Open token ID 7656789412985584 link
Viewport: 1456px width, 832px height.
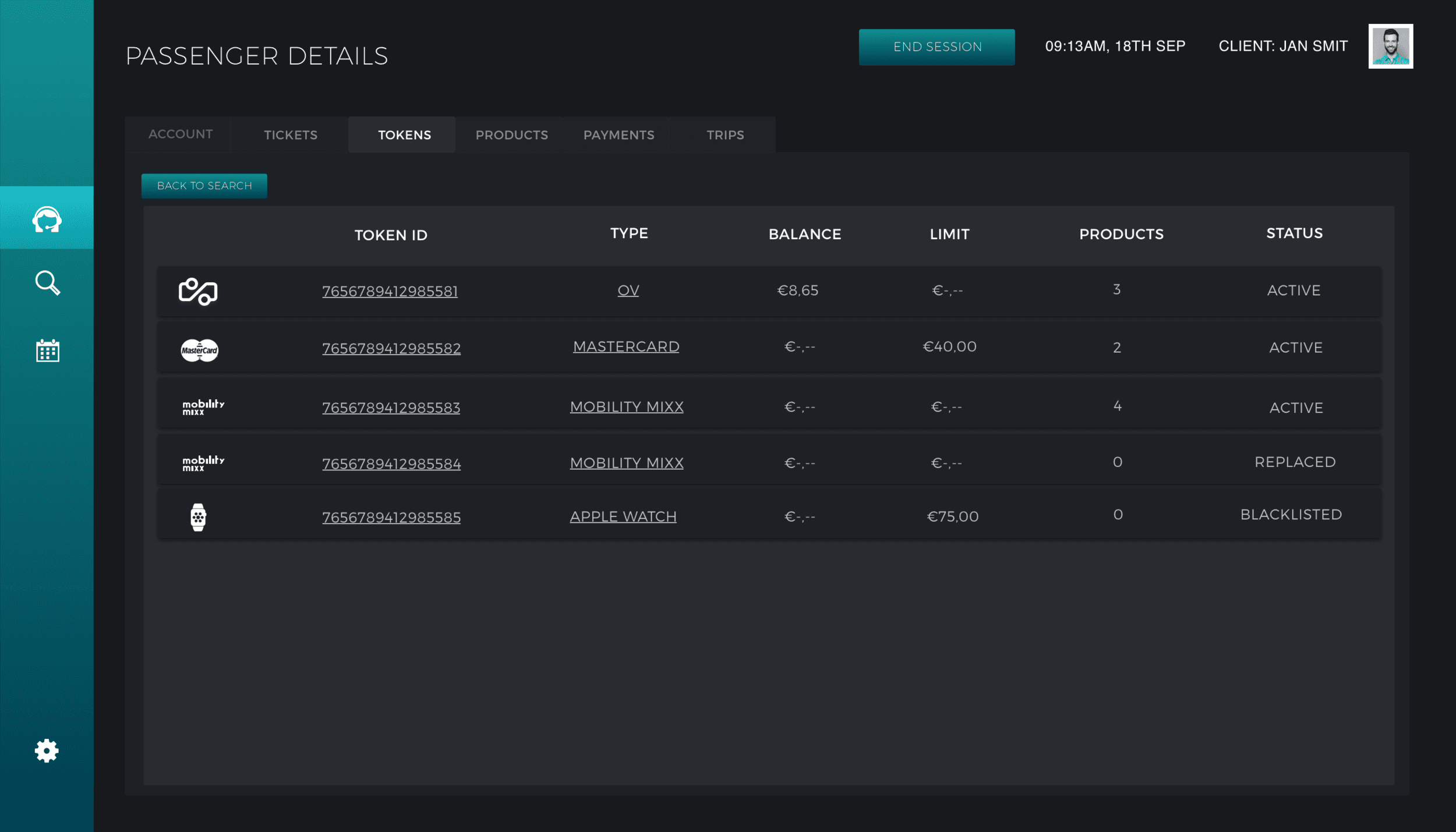tap(391, 464)
